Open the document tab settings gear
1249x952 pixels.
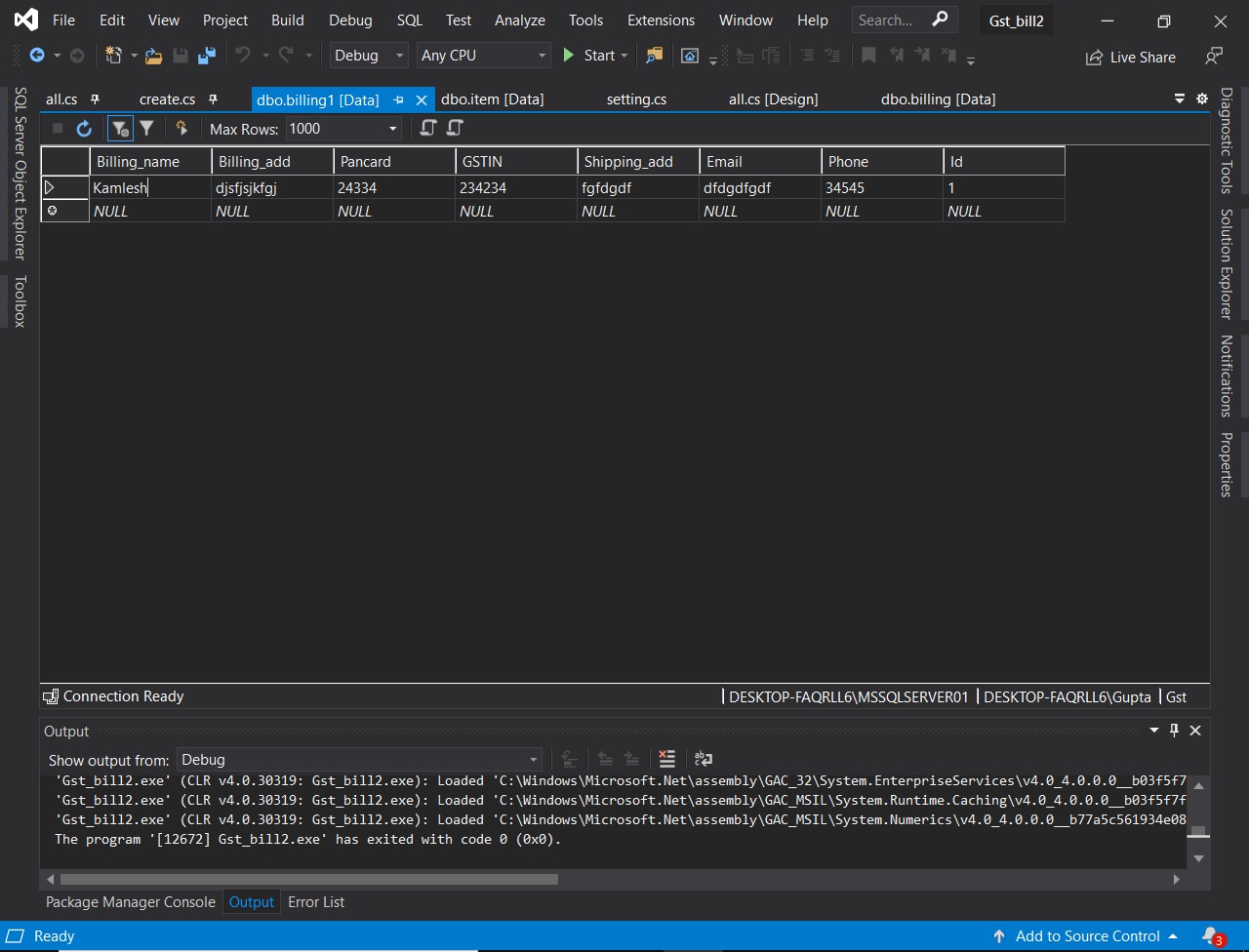click(1202, 99)
